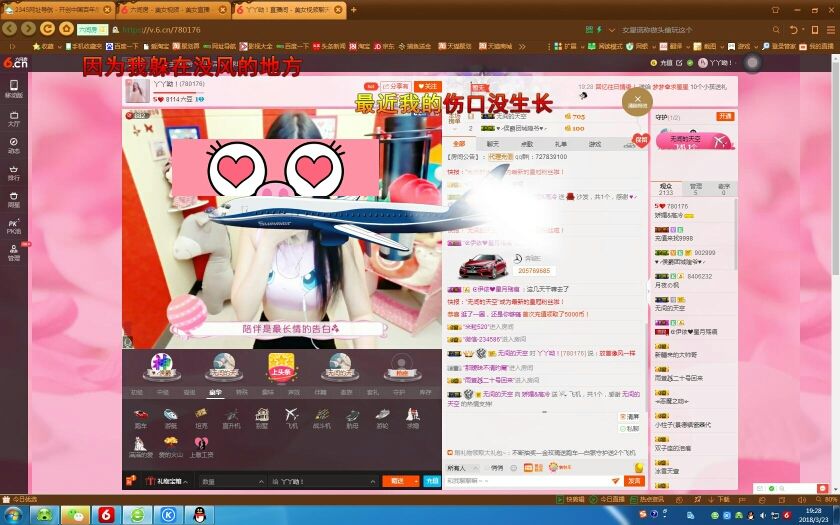Switch to 全部 chat tab

click(459, 144)
